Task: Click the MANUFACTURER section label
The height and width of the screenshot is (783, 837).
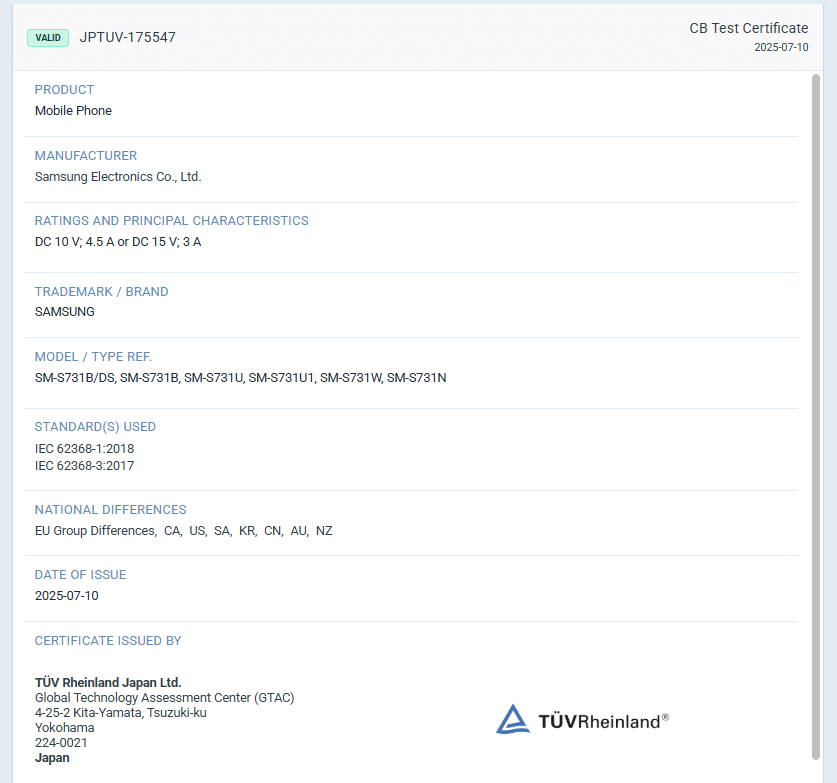Action: pyautogui.click(x=86, y=156)
